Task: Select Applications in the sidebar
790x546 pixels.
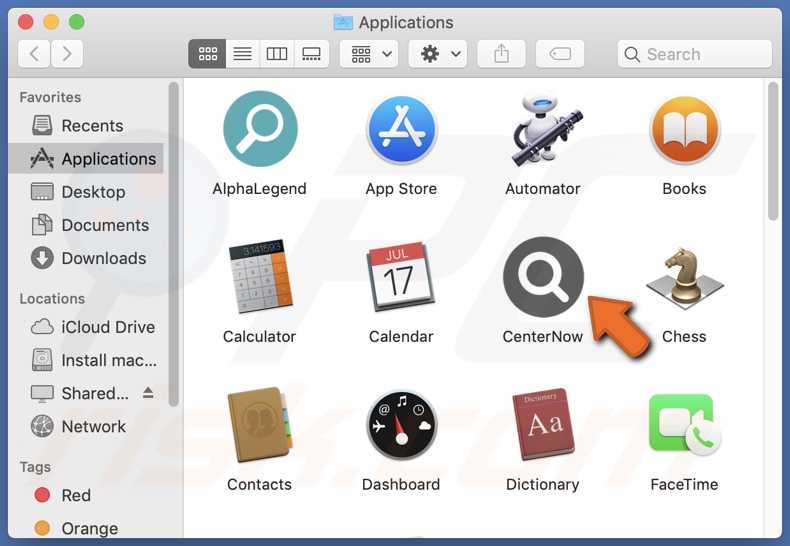Action: pos(86,159)
